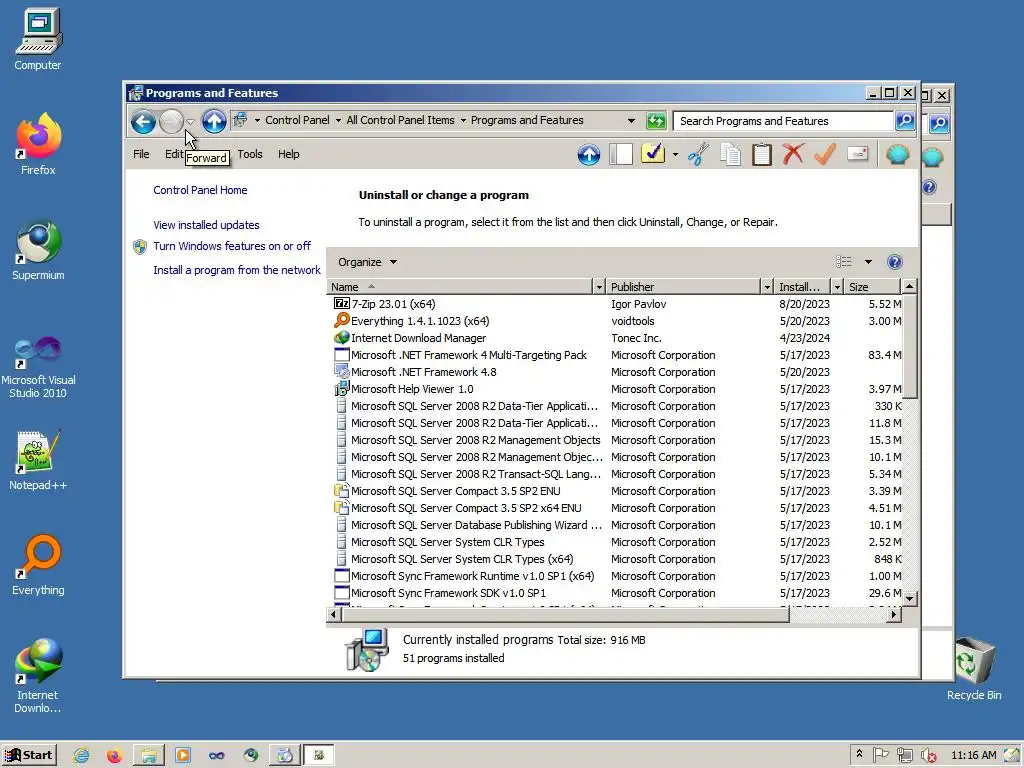The height and width of the screenshot is (768, 1024).
Task: Click the media player icon in the taskbar
Action: tap(183, 756)
